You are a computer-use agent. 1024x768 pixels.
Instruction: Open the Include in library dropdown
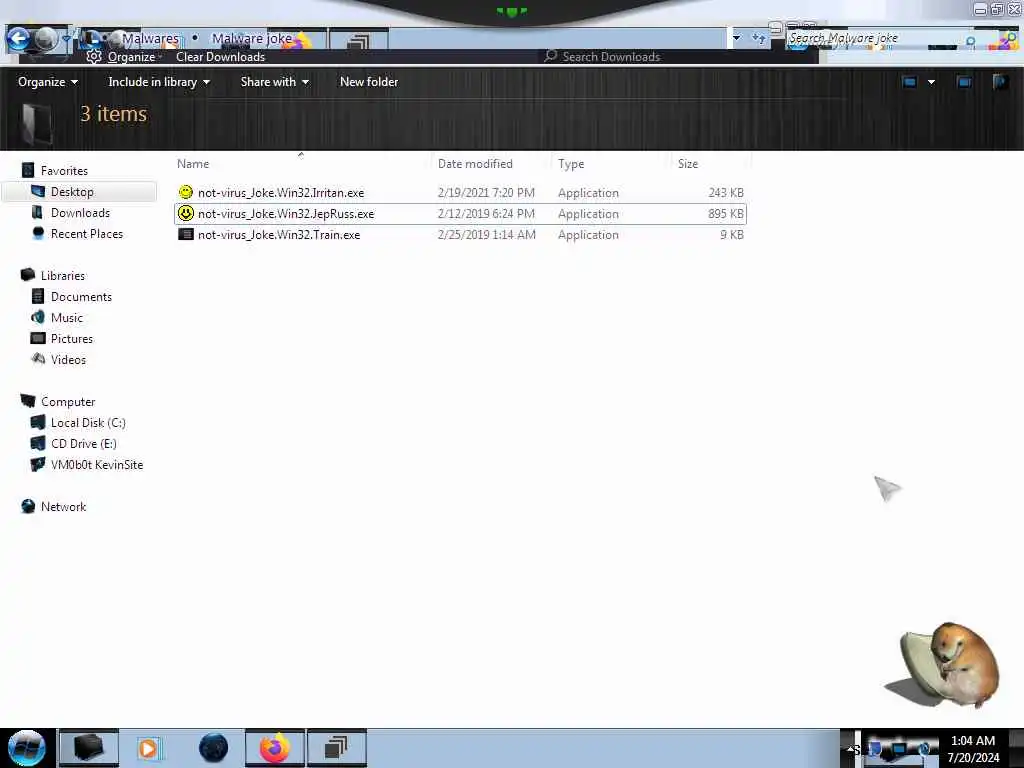[159, 82]
